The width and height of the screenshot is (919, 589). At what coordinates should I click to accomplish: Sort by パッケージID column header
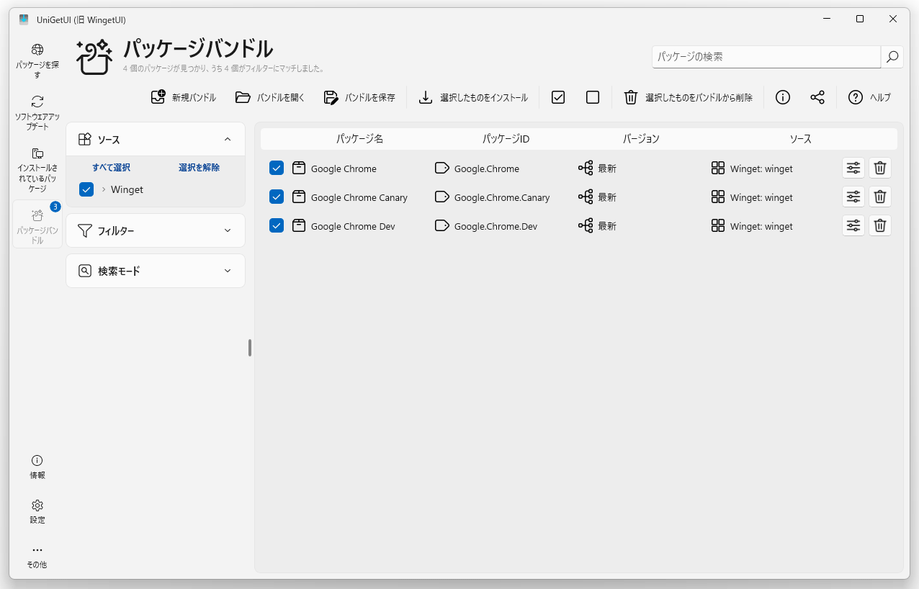point(505,139)
